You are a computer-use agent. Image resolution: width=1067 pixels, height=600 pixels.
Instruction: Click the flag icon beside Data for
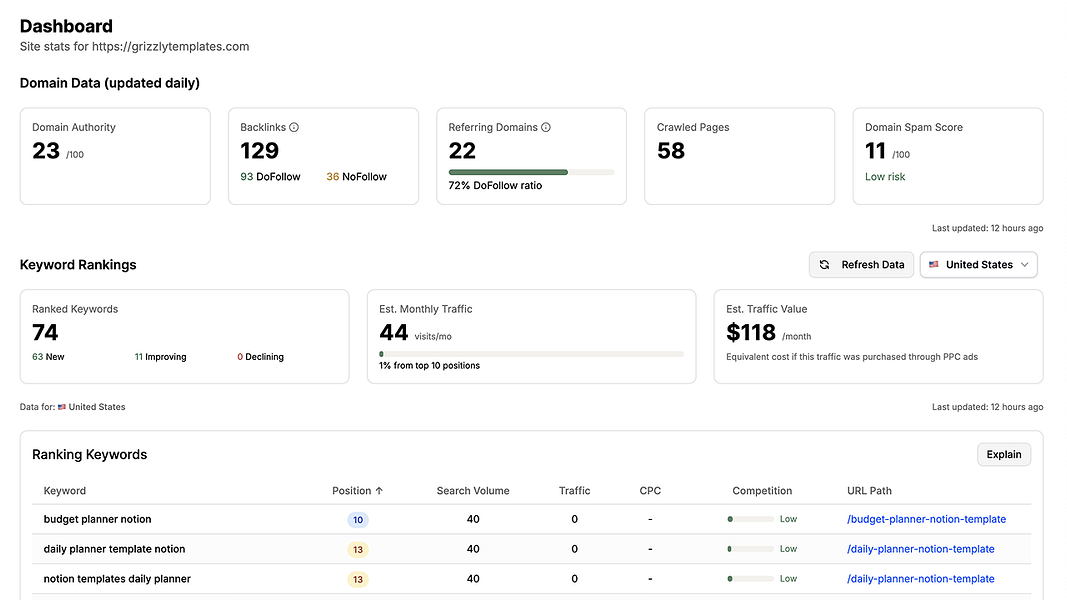(x=62, y=407)
